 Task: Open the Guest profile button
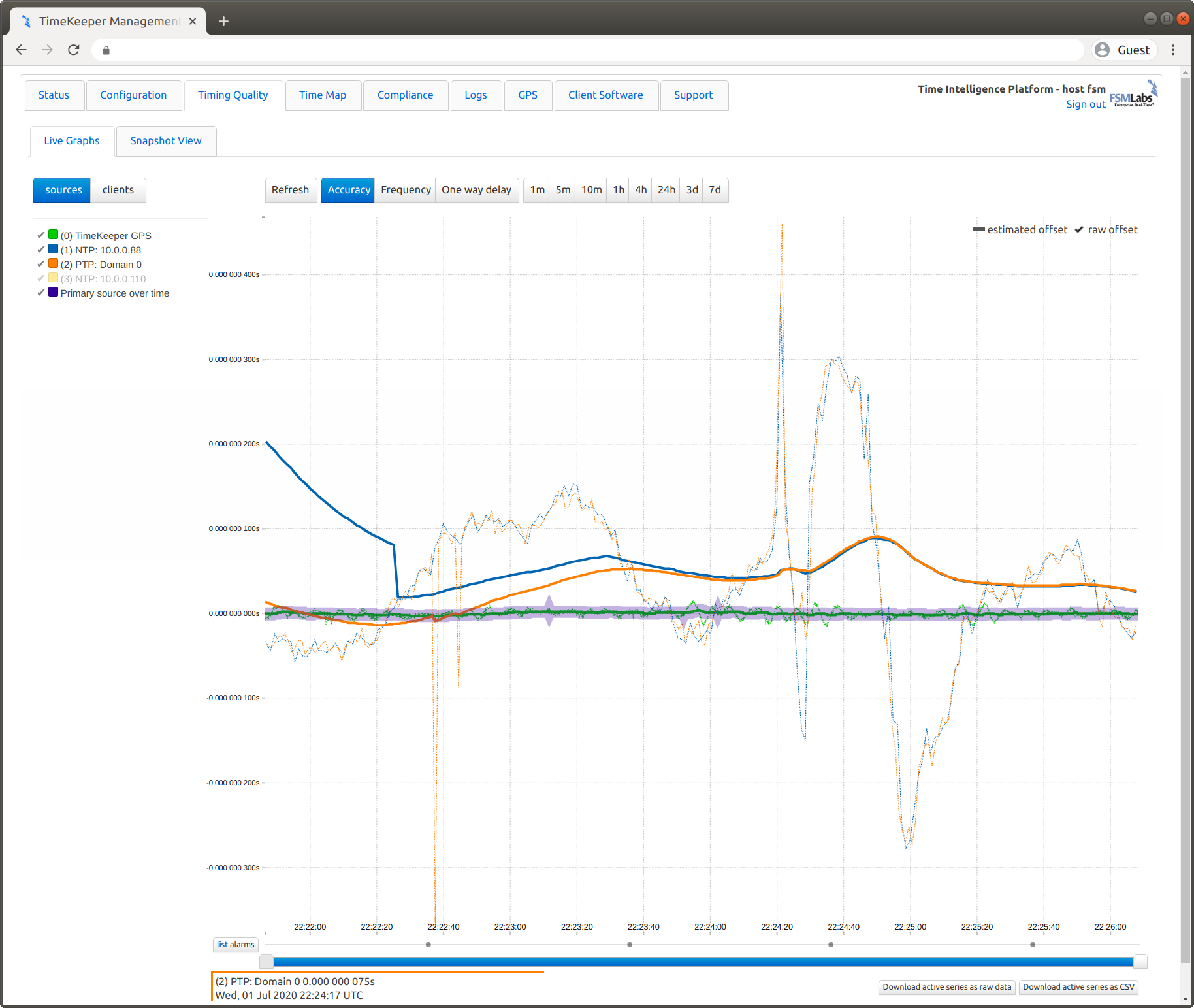tap(1123, 50)
